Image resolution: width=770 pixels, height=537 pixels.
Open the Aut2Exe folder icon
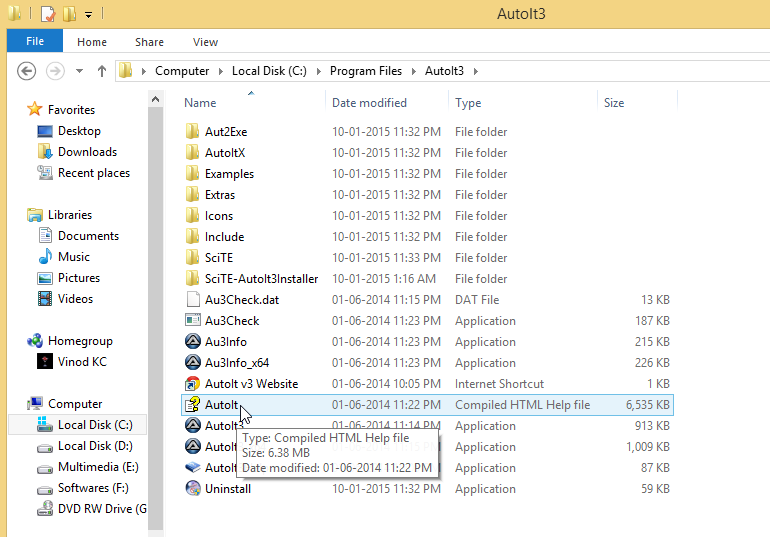pyautogui.click(x=192, y=132)
